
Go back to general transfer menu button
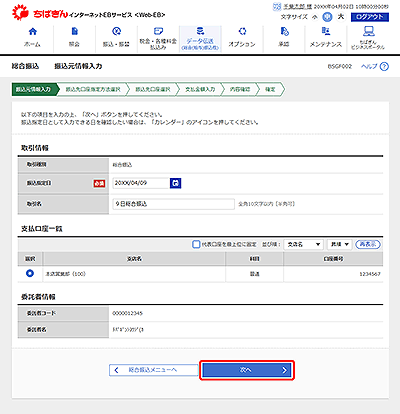[154, 370]
